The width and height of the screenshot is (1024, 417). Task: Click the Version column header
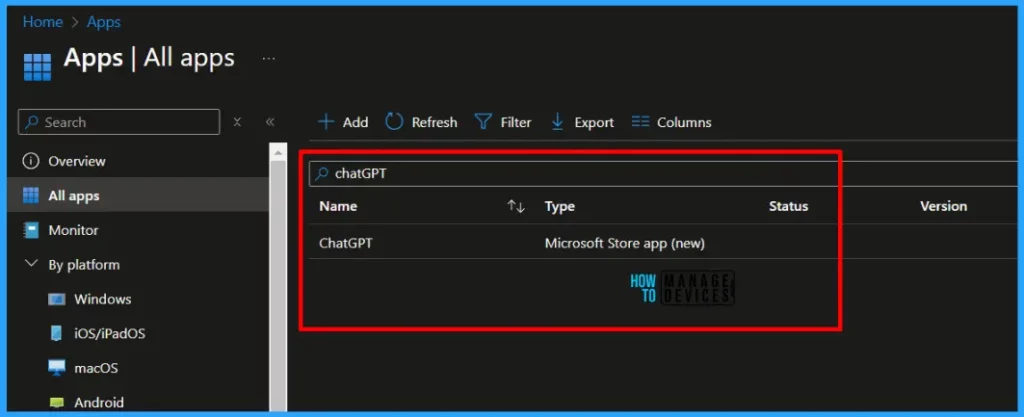point(944,206)
